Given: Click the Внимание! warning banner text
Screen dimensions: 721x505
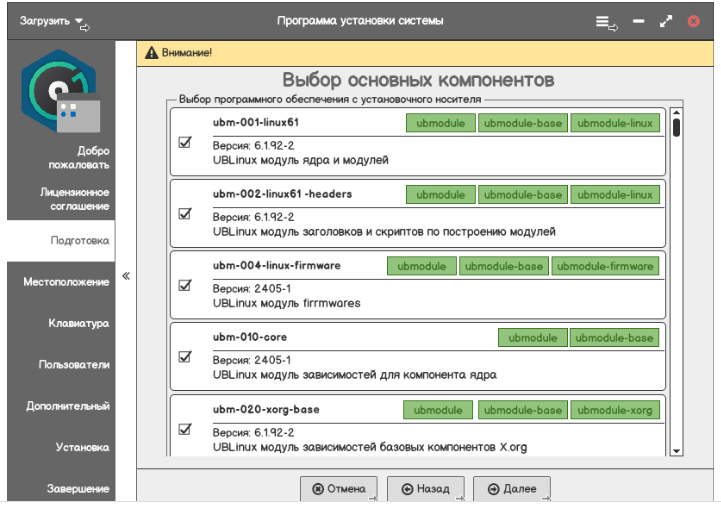Looking at the screenshot, I should click(187, 53).
